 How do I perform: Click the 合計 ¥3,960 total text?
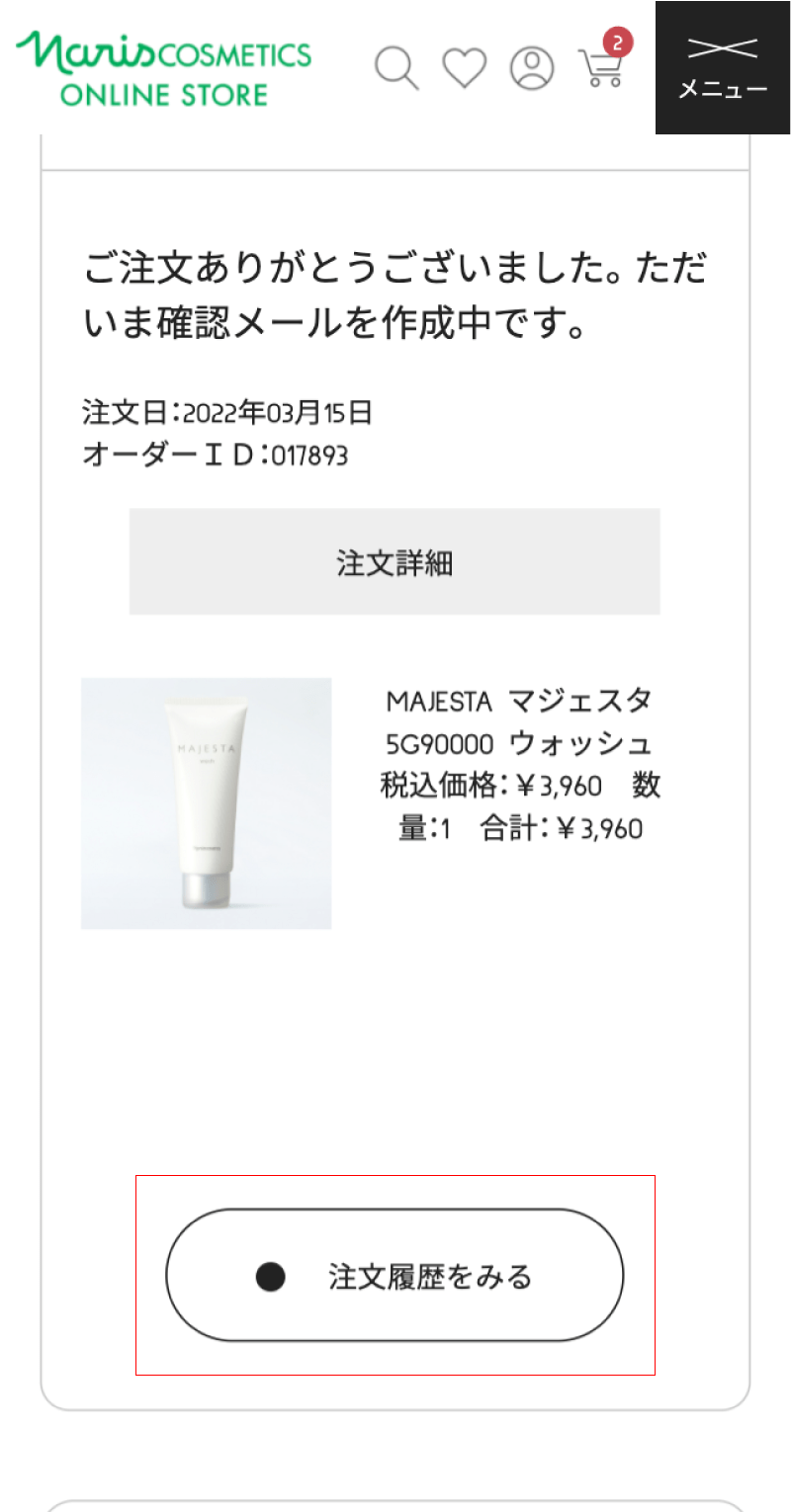(562, 828)
